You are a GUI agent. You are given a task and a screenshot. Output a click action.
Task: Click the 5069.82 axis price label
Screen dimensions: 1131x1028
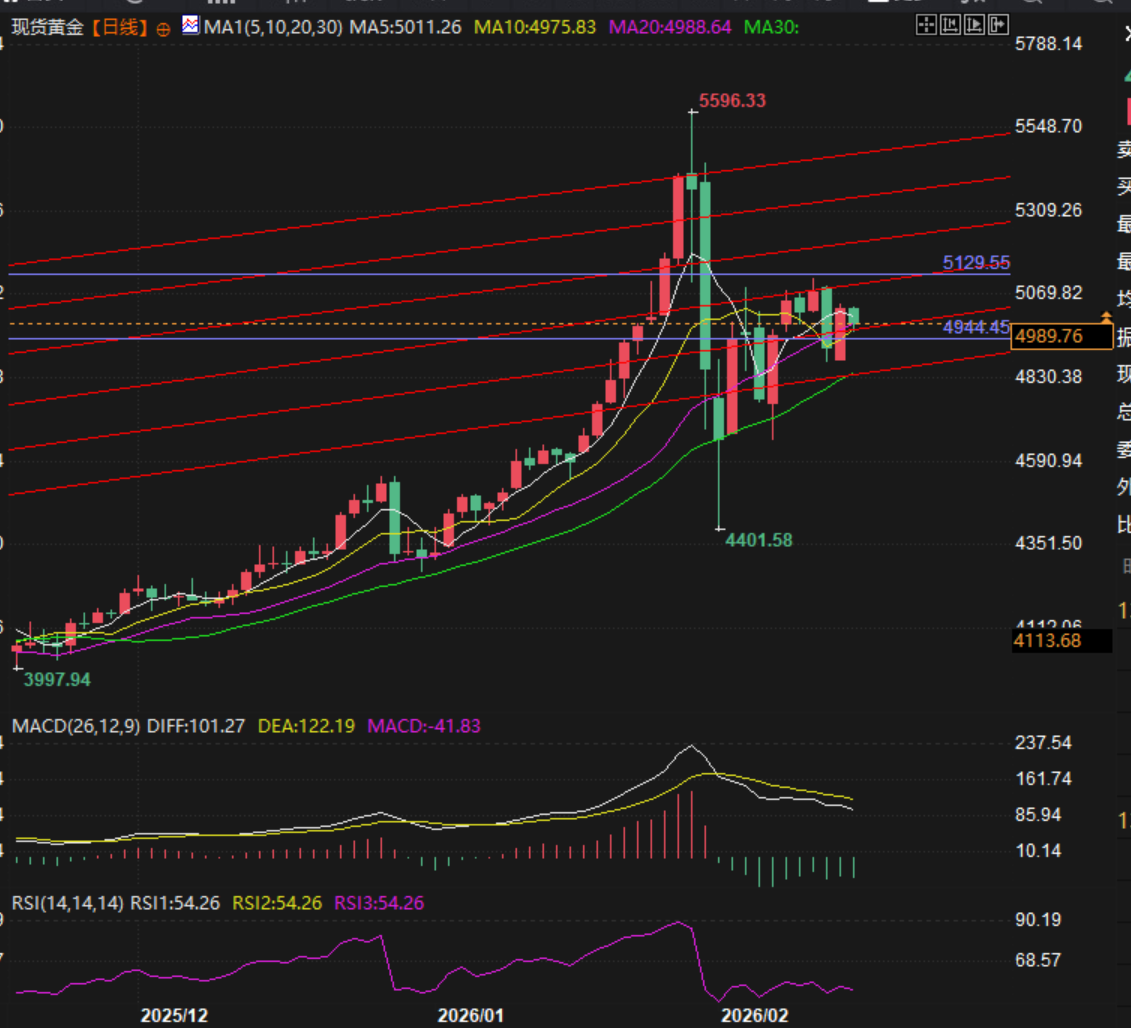coord(1048,293)
